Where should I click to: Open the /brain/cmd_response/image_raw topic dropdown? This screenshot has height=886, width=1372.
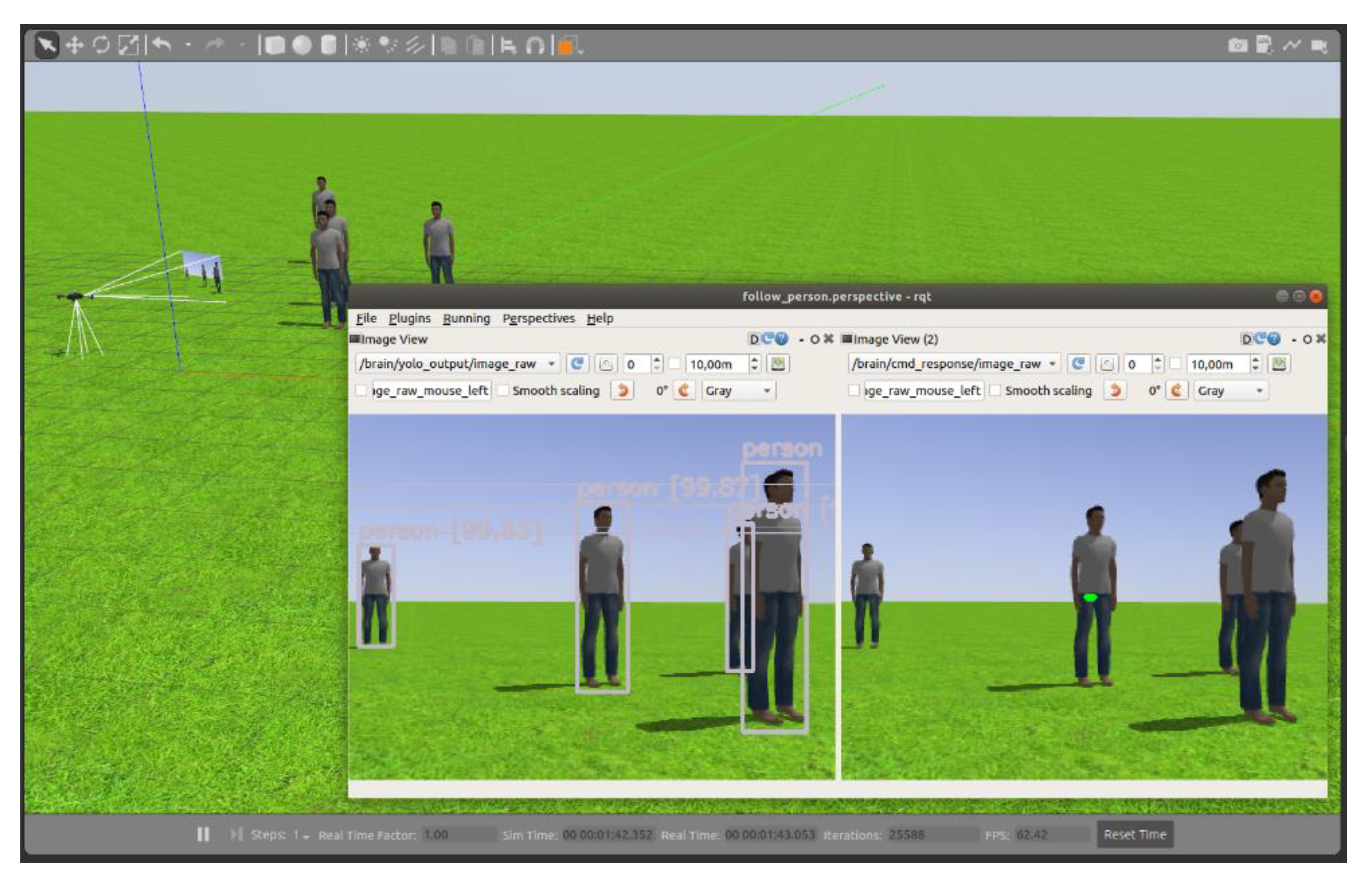1052,364
